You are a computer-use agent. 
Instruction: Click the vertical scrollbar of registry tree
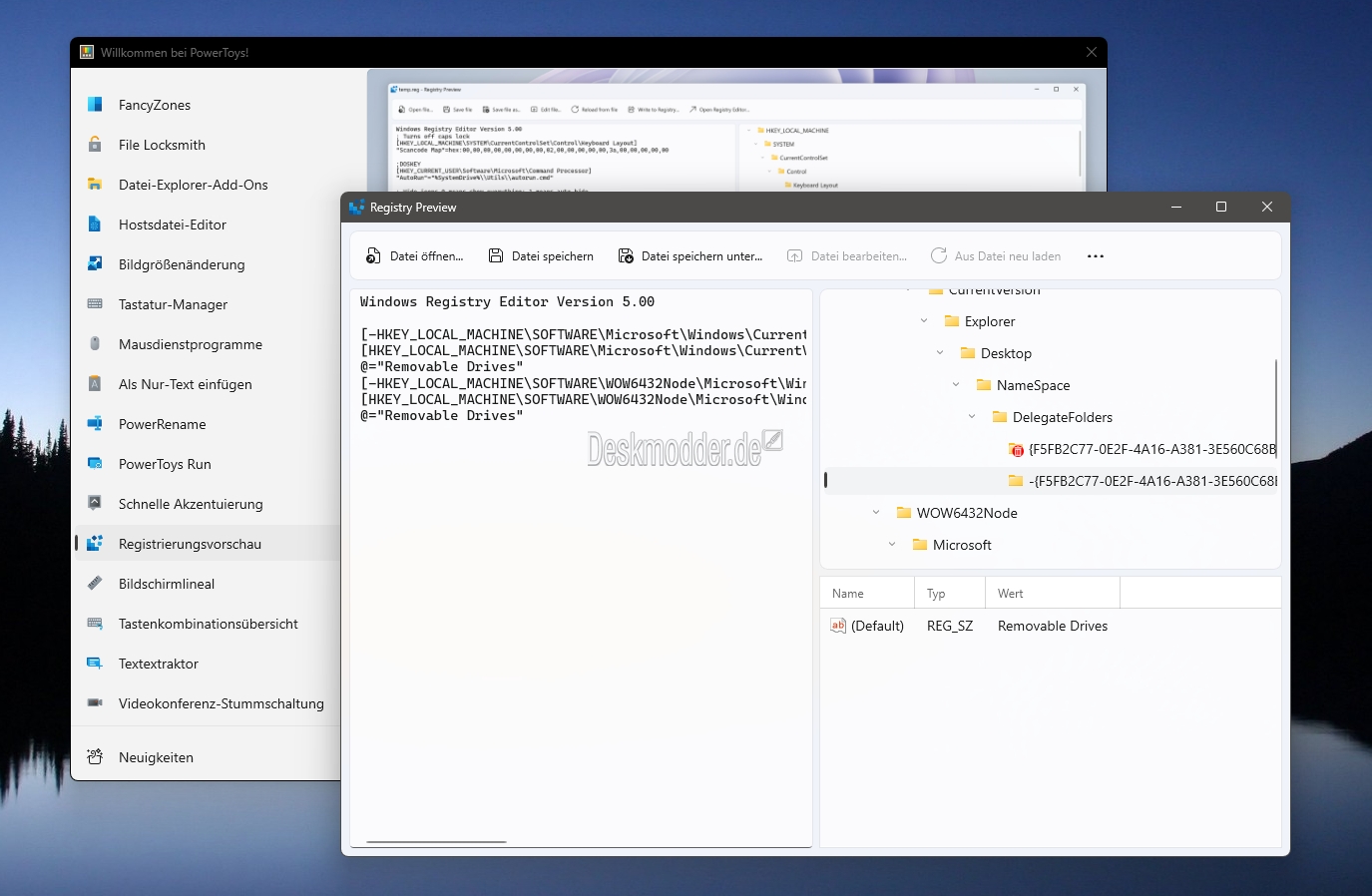1276,408
